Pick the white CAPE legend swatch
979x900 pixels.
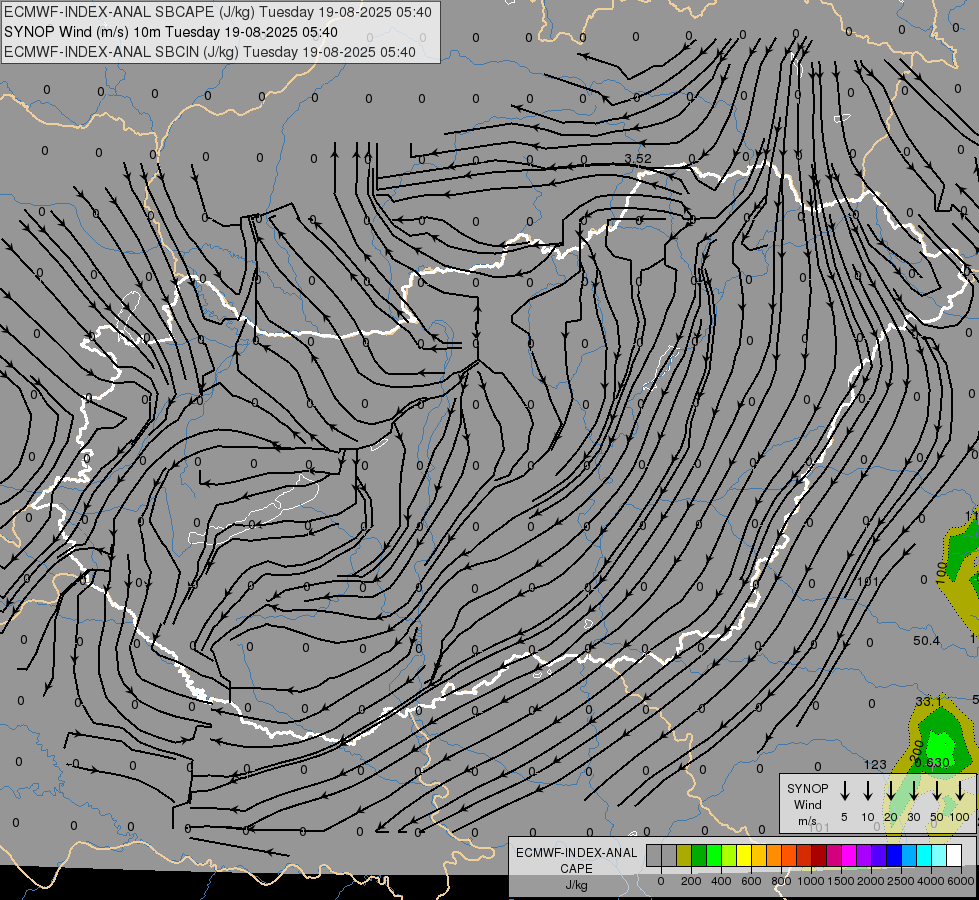pyautogui.click(x=953, y=855)
